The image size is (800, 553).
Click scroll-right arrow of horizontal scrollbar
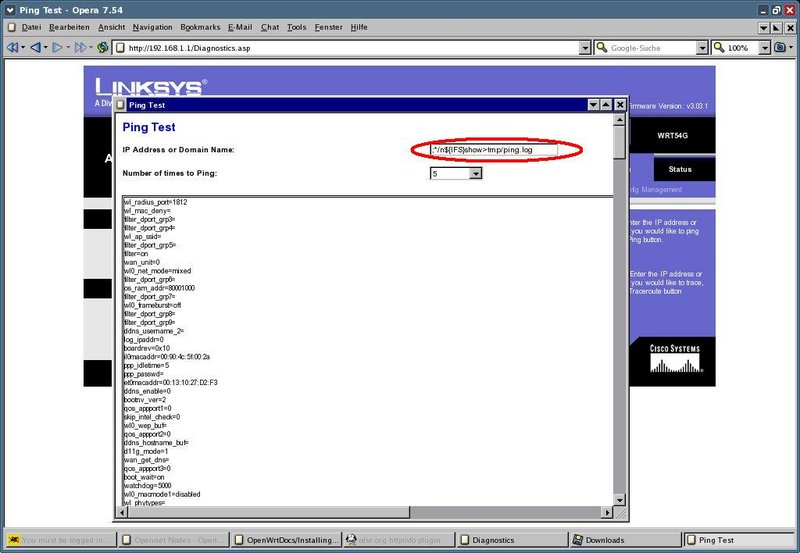607,512
